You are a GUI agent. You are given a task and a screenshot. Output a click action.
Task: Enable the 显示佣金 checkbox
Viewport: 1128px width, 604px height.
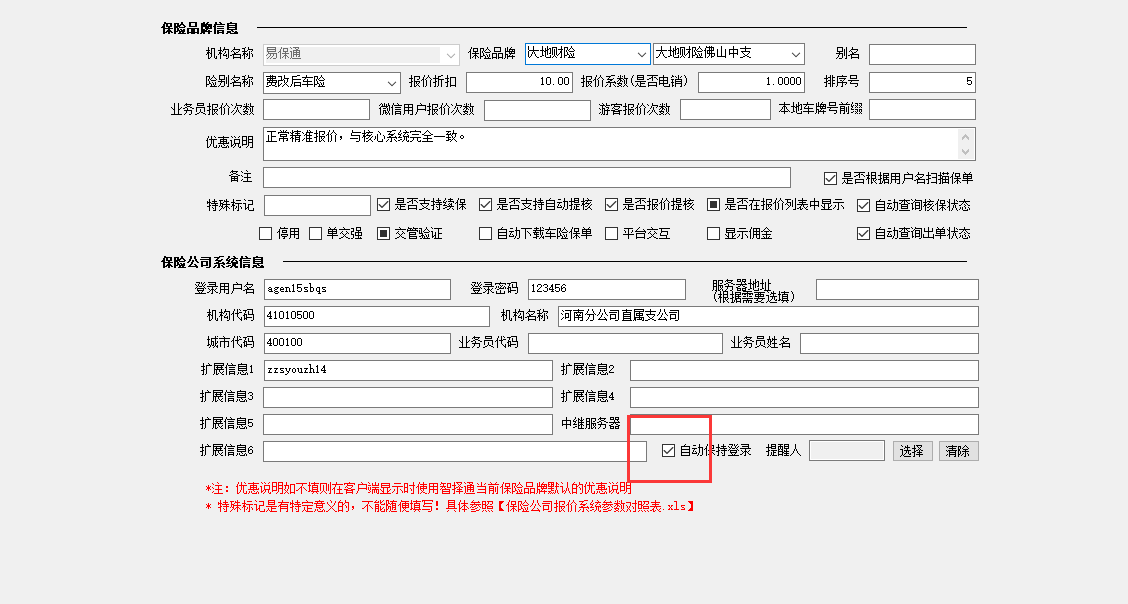pyautogui.click(x=713, y=234)
